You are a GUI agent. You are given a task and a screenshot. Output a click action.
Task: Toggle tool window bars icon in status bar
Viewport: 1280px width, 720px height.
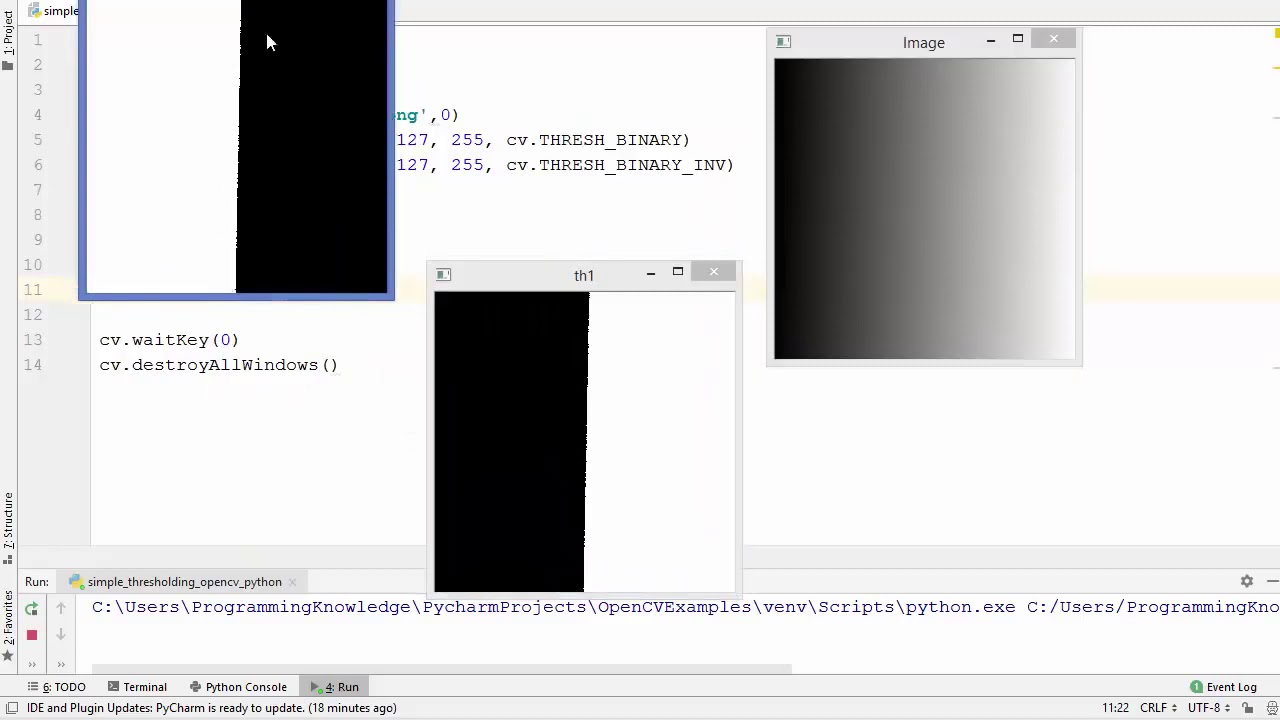coord(12,708)
